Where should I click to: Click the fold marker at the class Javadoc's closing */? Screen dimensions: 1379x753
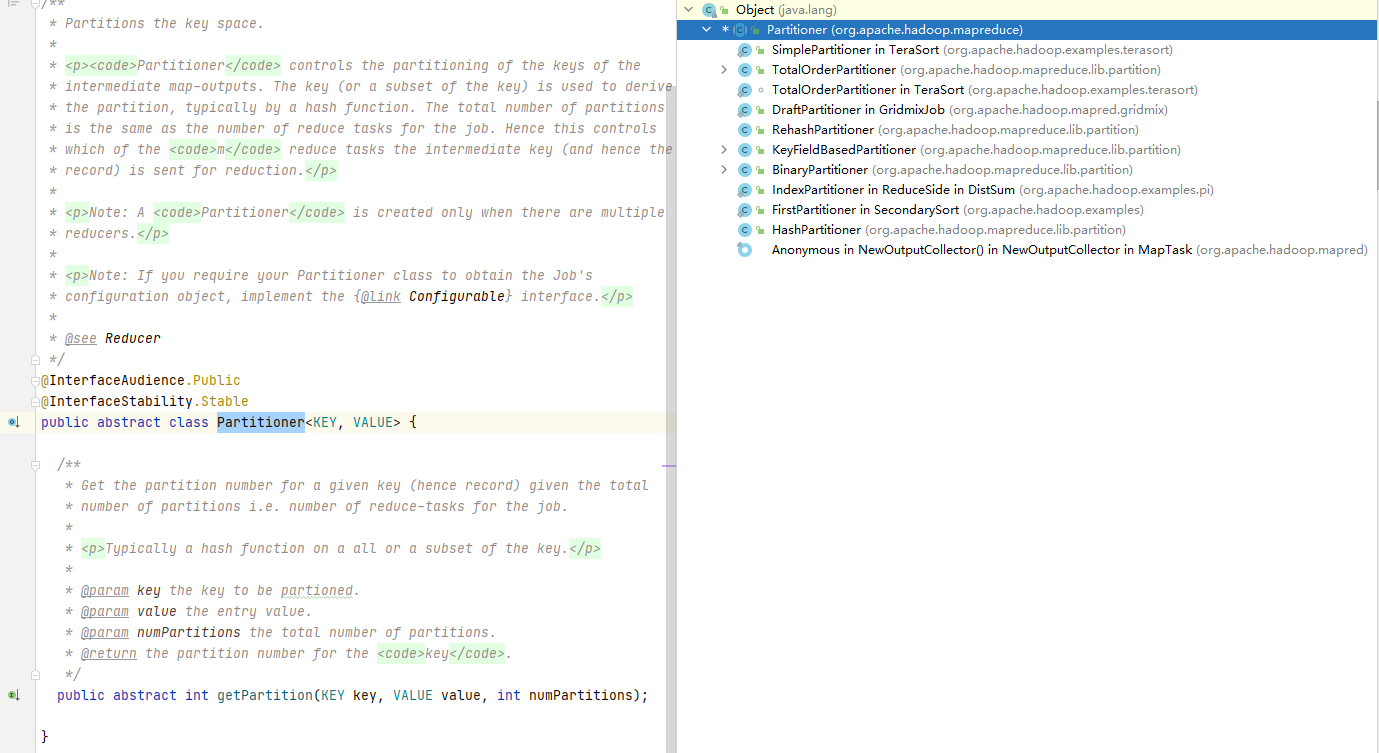click(35, 359)
